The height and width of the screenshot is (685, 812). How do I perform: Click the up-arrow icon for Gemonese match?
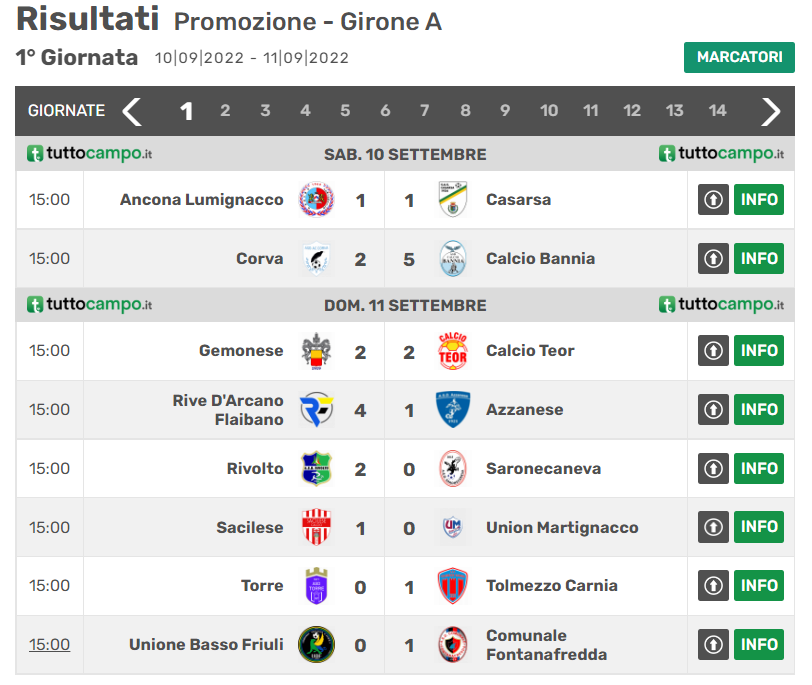tap(713, 351)
